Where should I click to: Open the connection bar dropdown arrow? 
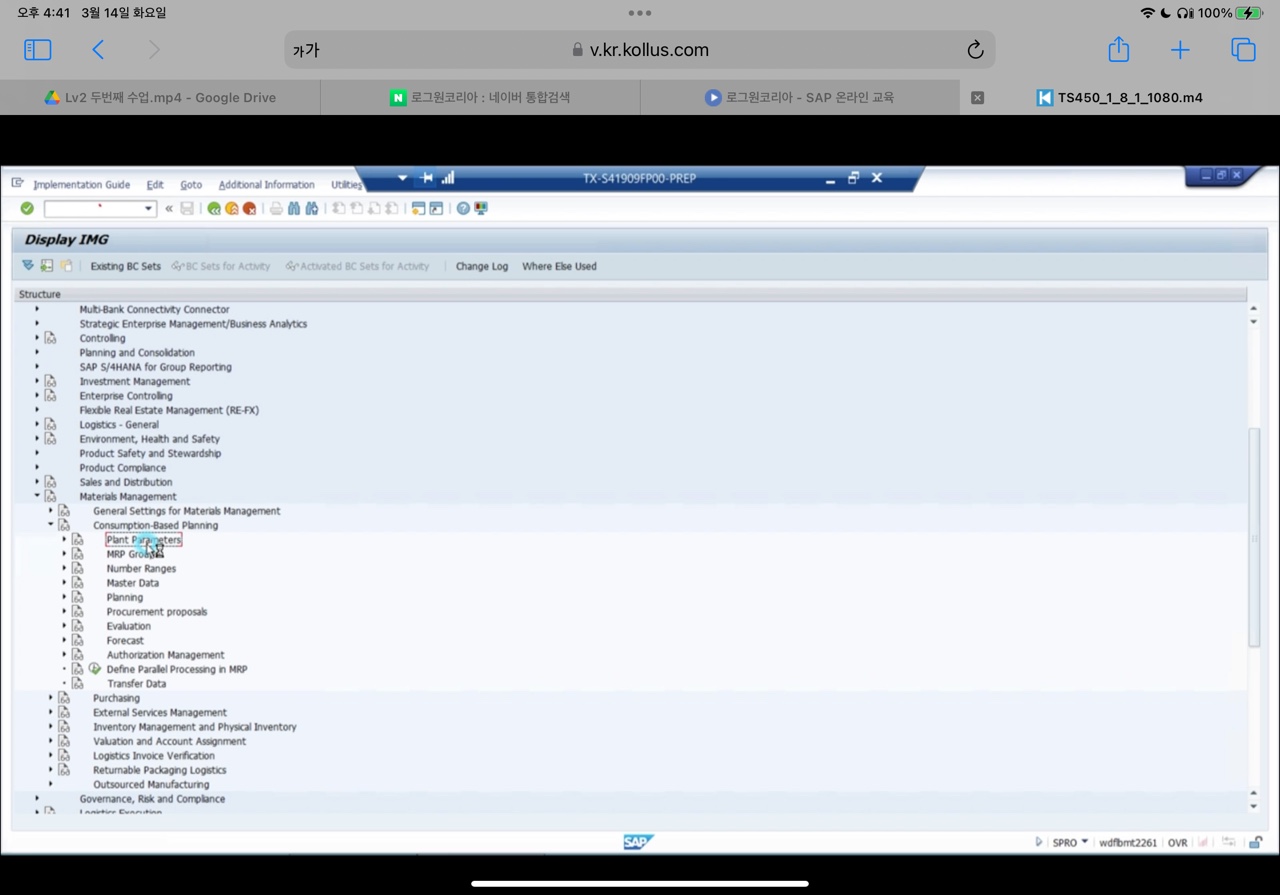click(402, 178)
